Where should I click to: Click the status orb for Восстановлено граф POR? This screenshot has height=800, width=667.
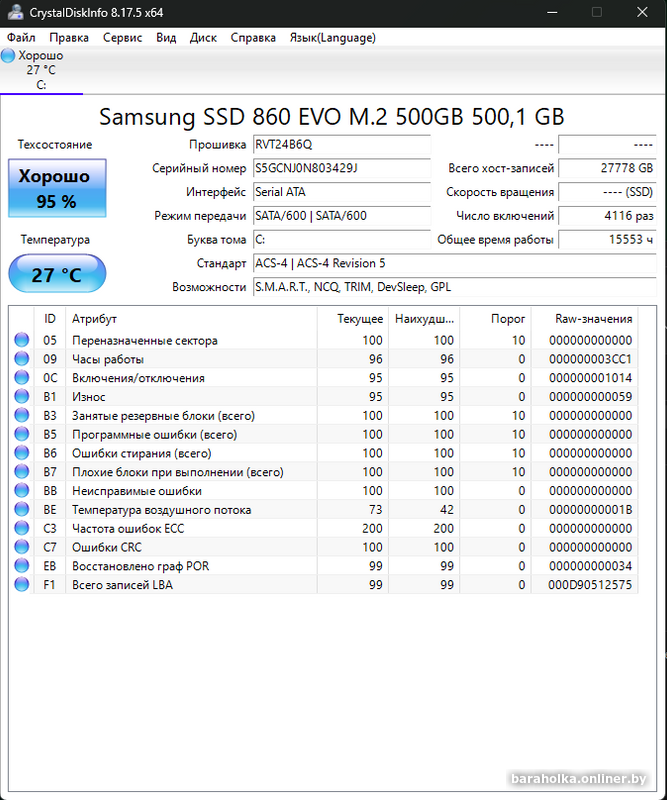(21, 566)
